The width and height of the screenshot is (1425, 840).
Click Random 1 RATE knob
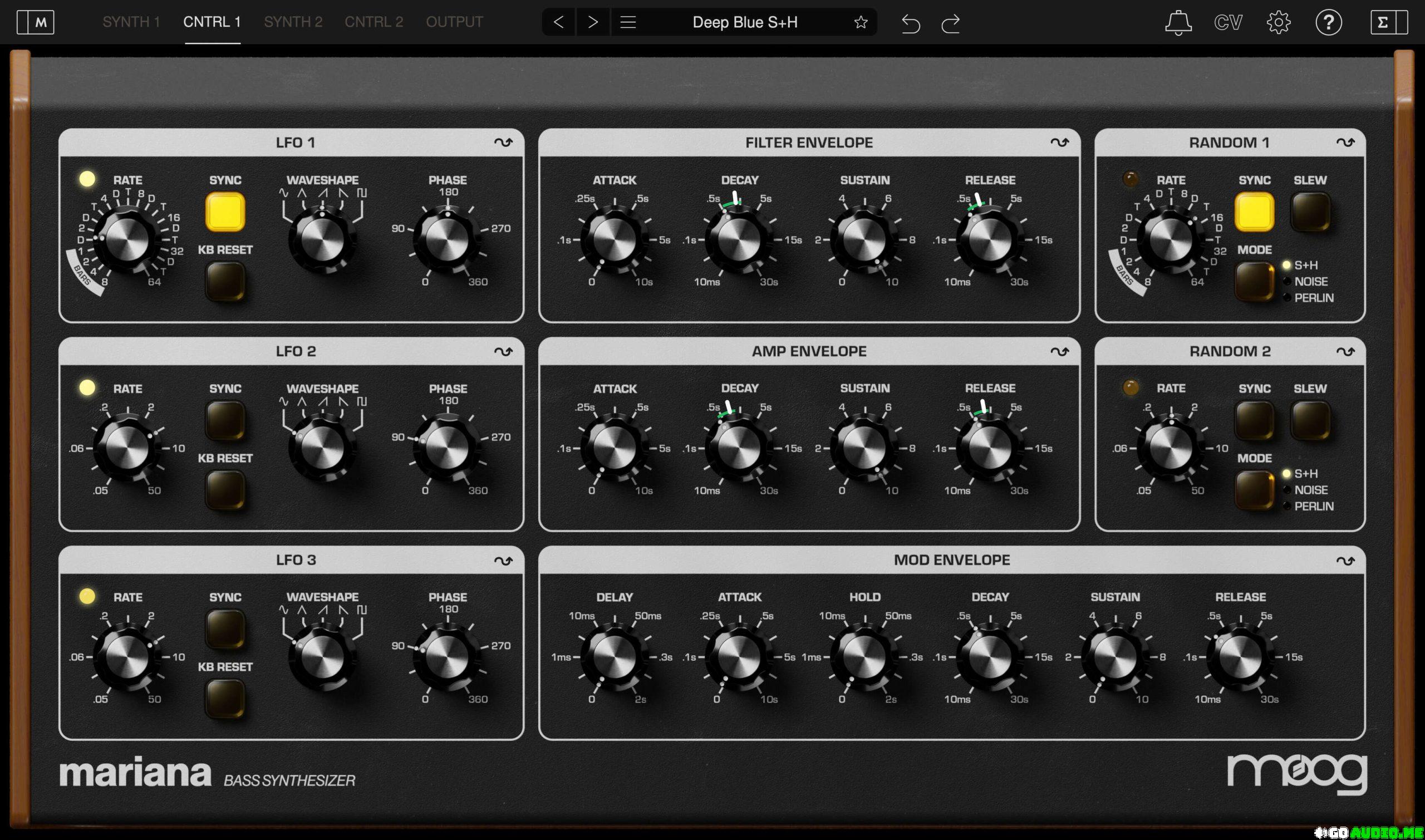[1170, 239]
